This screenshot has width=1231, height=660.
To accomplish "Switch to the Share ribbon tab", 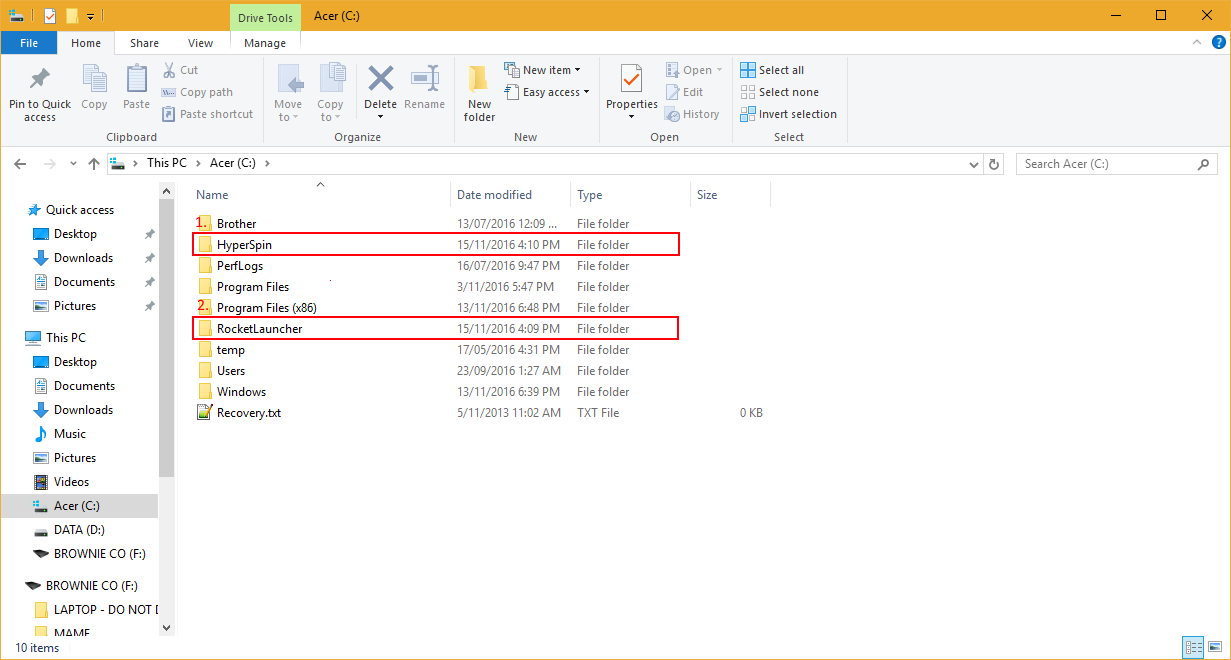I will (144, 43).
